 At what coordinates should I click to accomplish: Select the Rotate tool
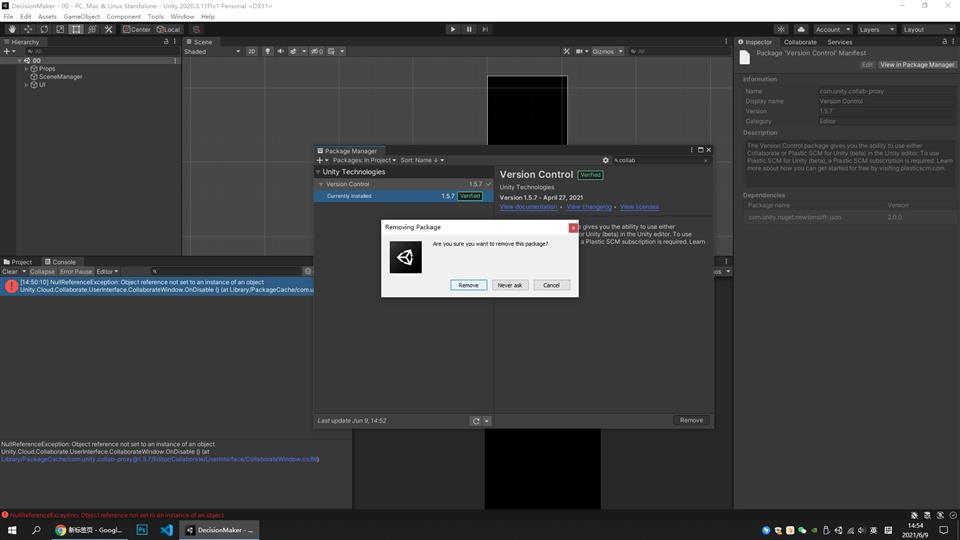pyautogui.click(x=44, y=29)
